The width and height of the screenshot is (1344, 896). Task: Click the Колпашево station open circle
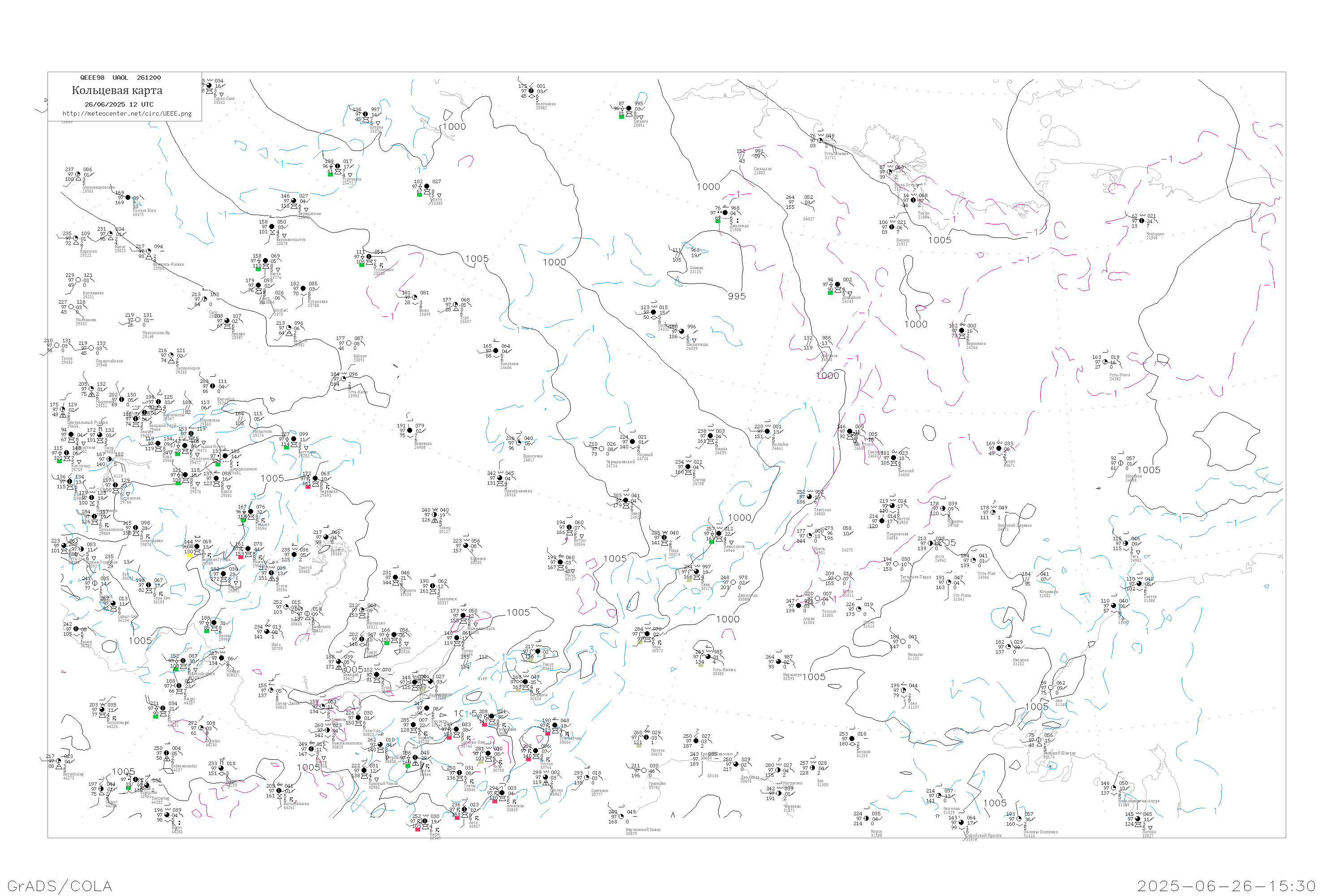pyautogui.click(x=78, y=280)
